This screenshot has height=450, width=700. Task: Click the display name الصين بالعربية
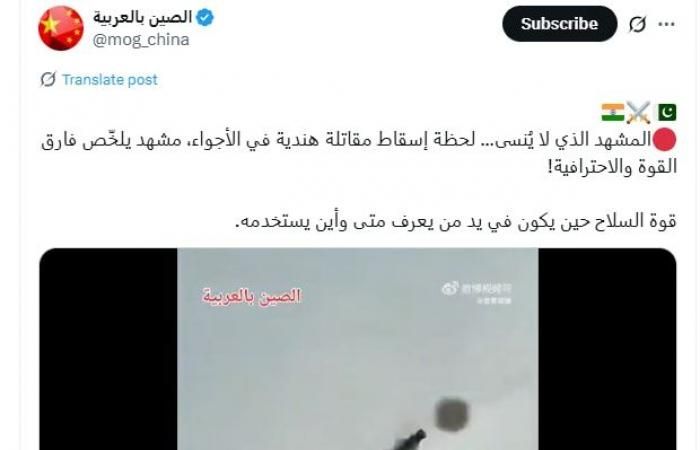point(142,18)
